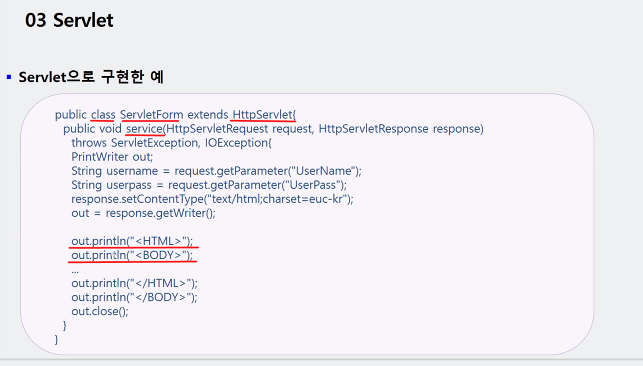The height and width of the screenshot is (366, 643).
Task: Click the blue square bullet before Servlet heading
Action: (9, 77)
